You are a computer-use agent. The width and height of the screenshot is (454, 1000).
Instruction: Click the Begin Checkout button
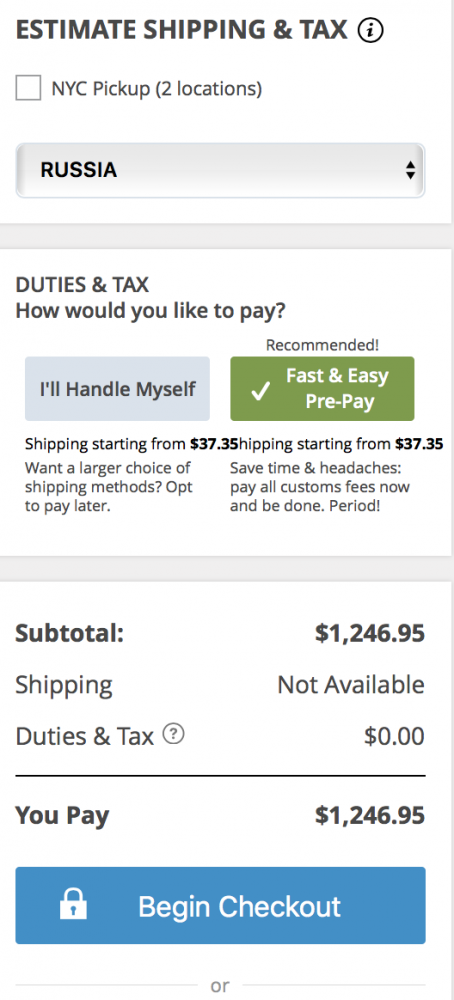coord(220,905)
